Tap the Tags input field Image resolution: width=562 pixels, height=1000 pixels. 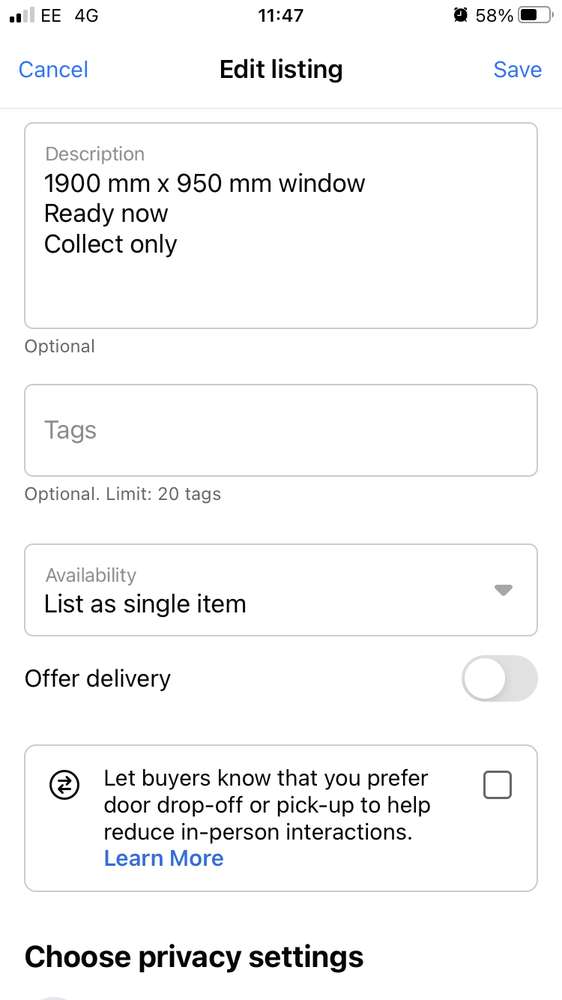click(x=281, y=430)
